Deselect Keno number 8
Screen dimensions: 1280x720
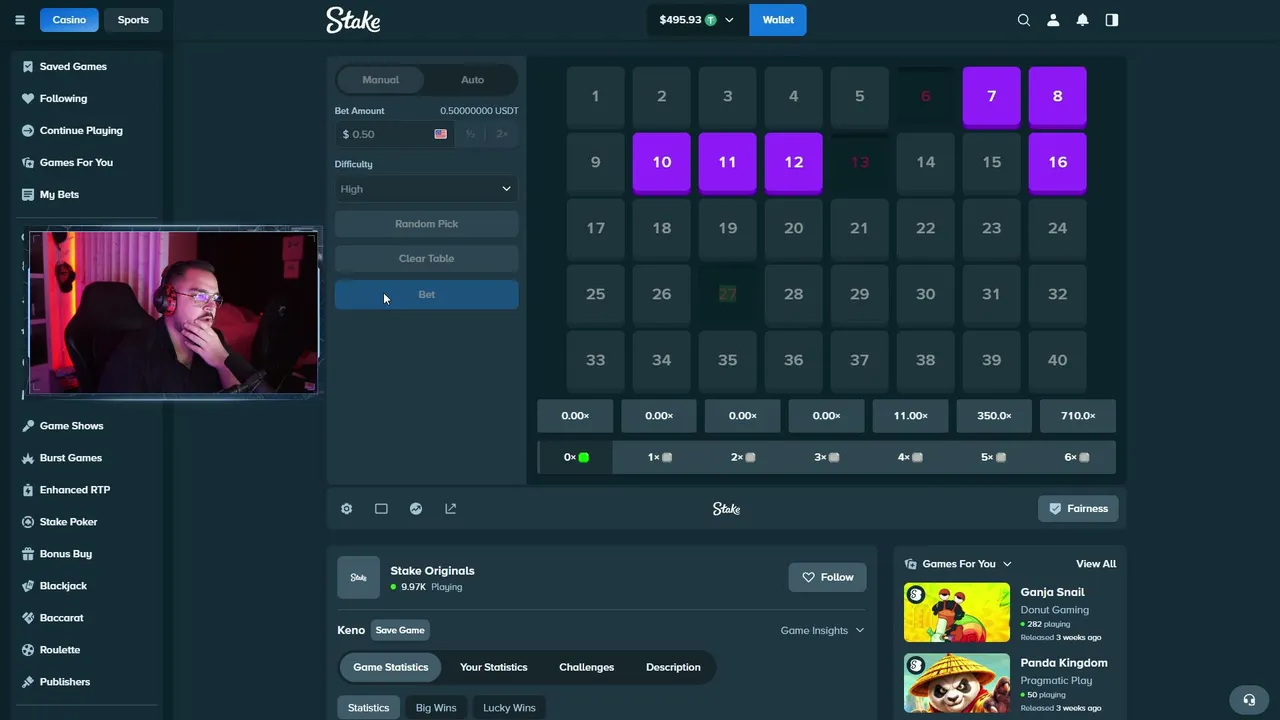point(1057,97)
